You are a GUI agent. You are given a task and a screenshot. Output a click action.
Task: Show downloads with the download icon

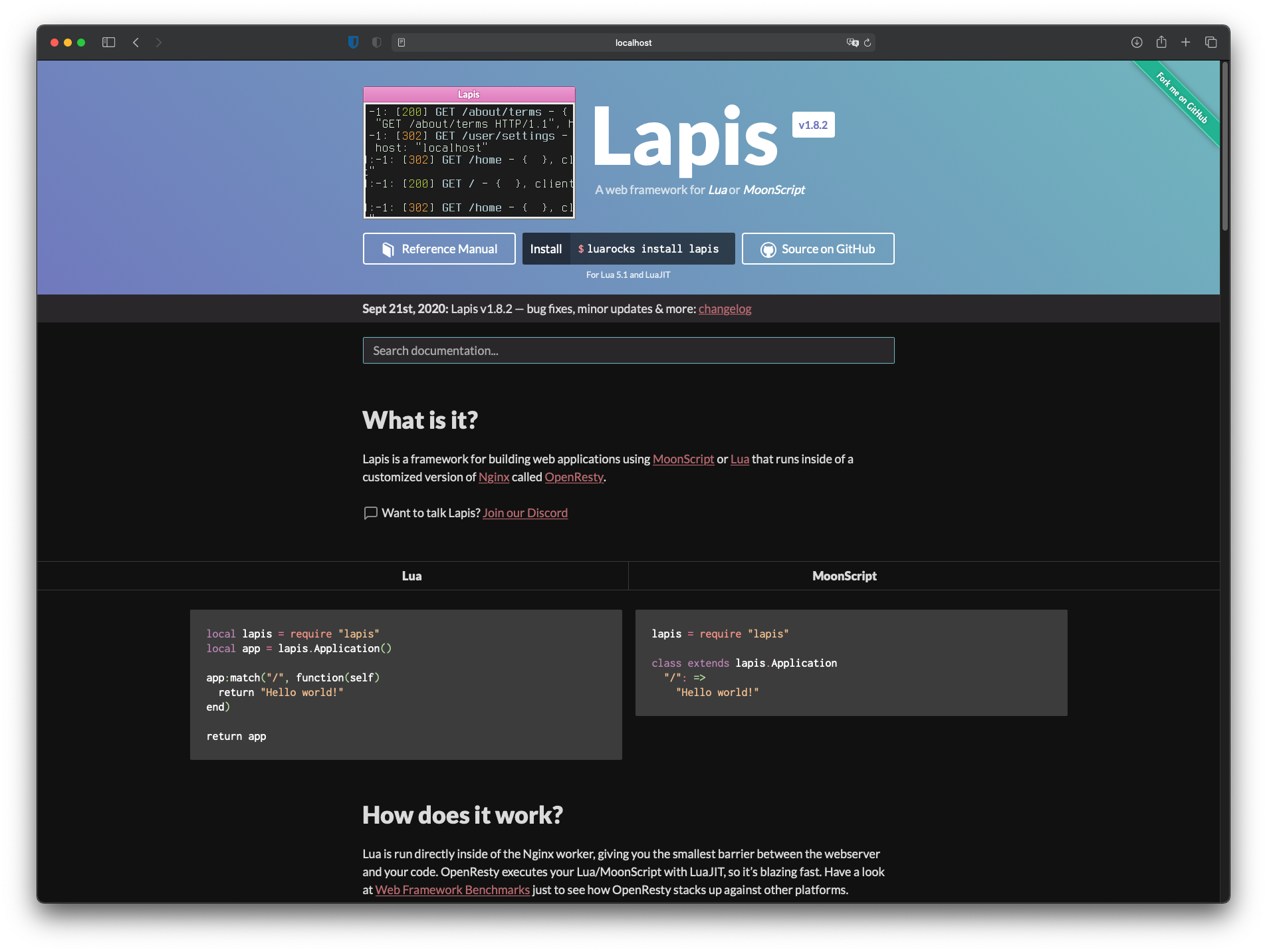point(1137,43)
